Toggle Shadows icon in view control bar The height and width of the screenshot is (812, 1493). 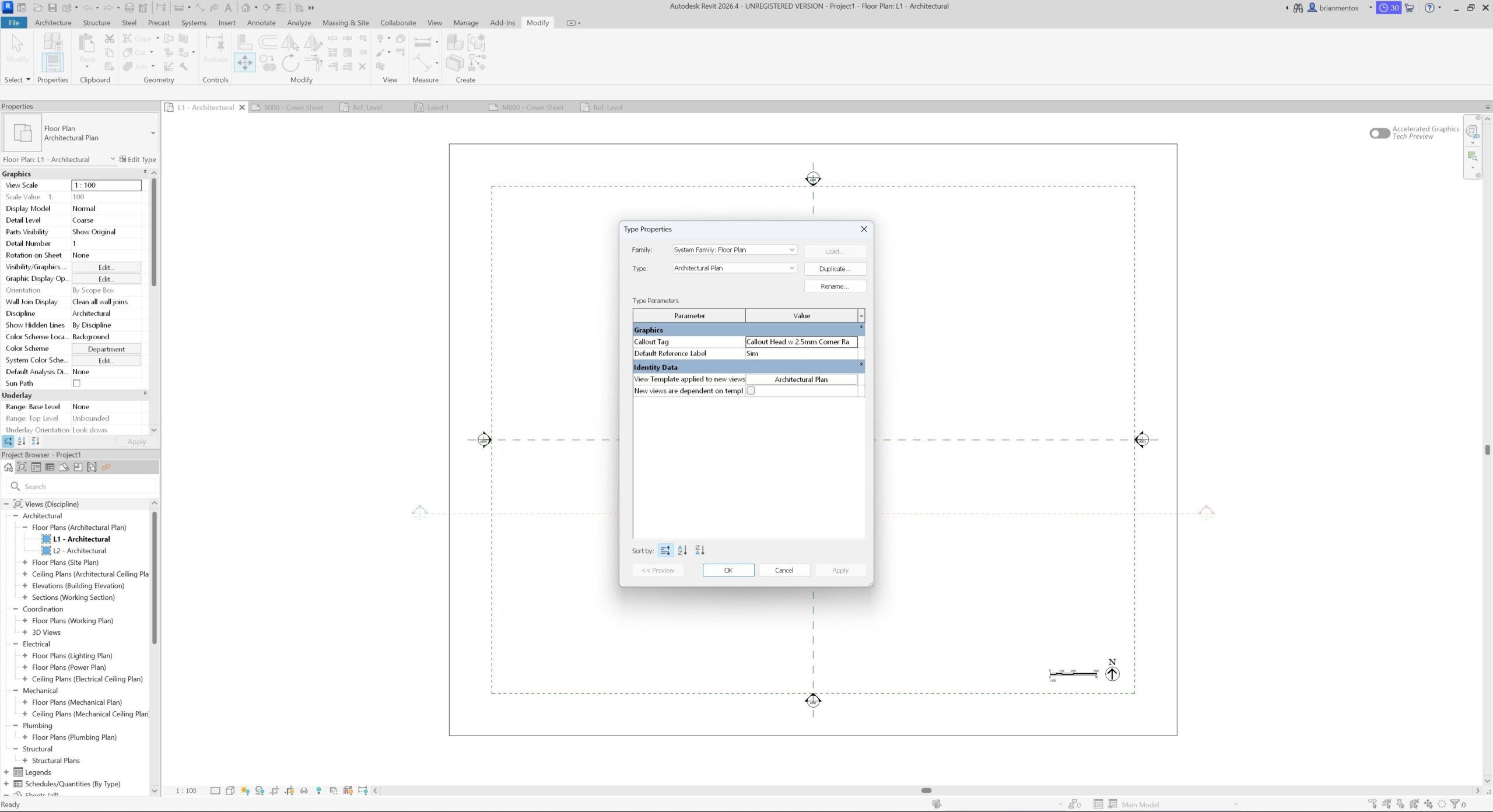(x=260, y=790)
